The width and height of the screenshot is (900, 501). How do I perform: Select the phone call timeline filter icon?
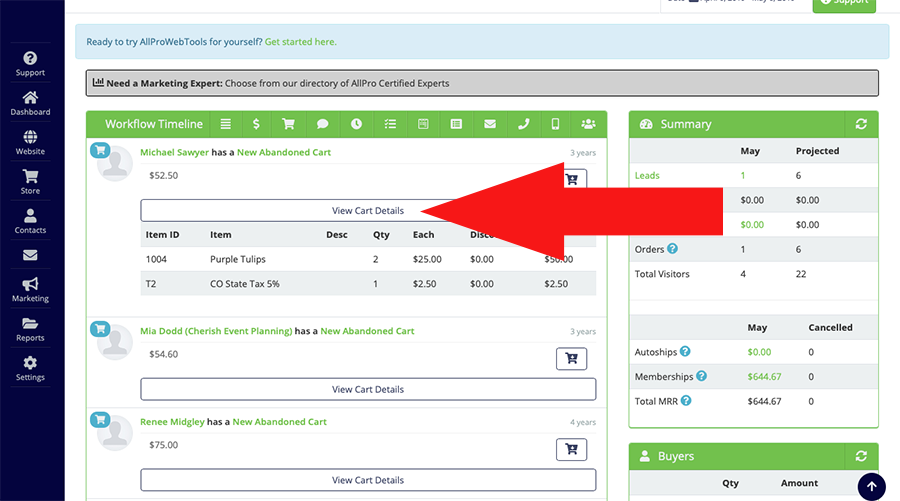point(523,125)
